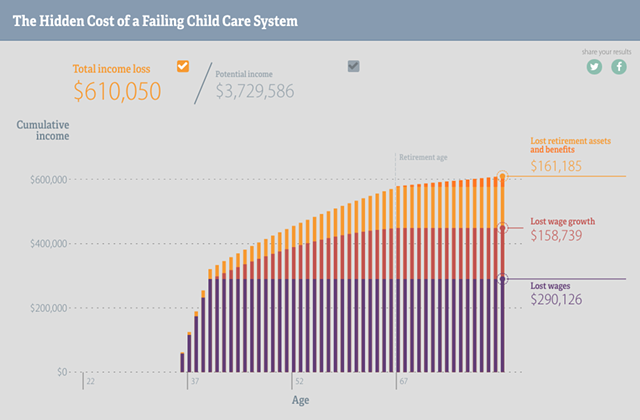Click the Hidden Cost chart title
Viewport: 640px width, 420px height.
tap(155, 21)
